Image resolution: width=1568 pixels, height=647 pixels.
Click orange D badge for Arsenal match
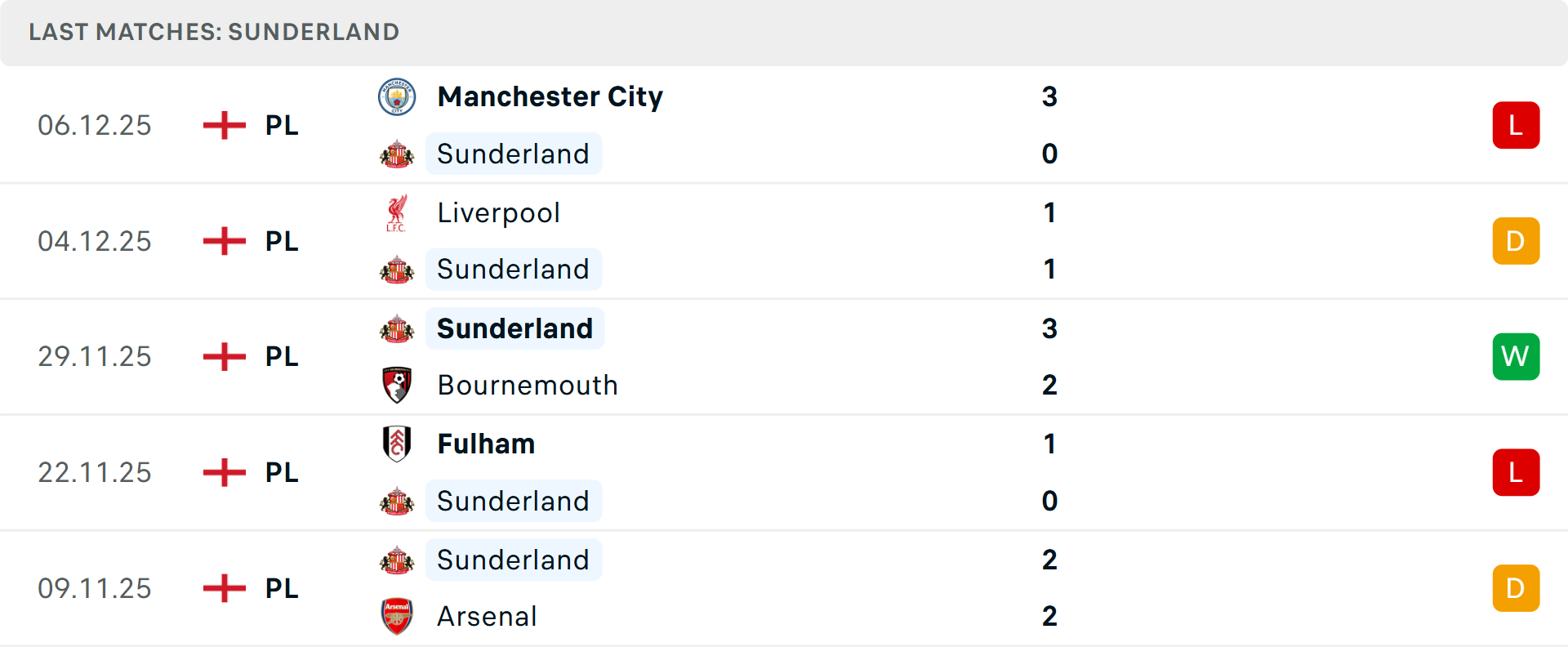[1516, 588]
